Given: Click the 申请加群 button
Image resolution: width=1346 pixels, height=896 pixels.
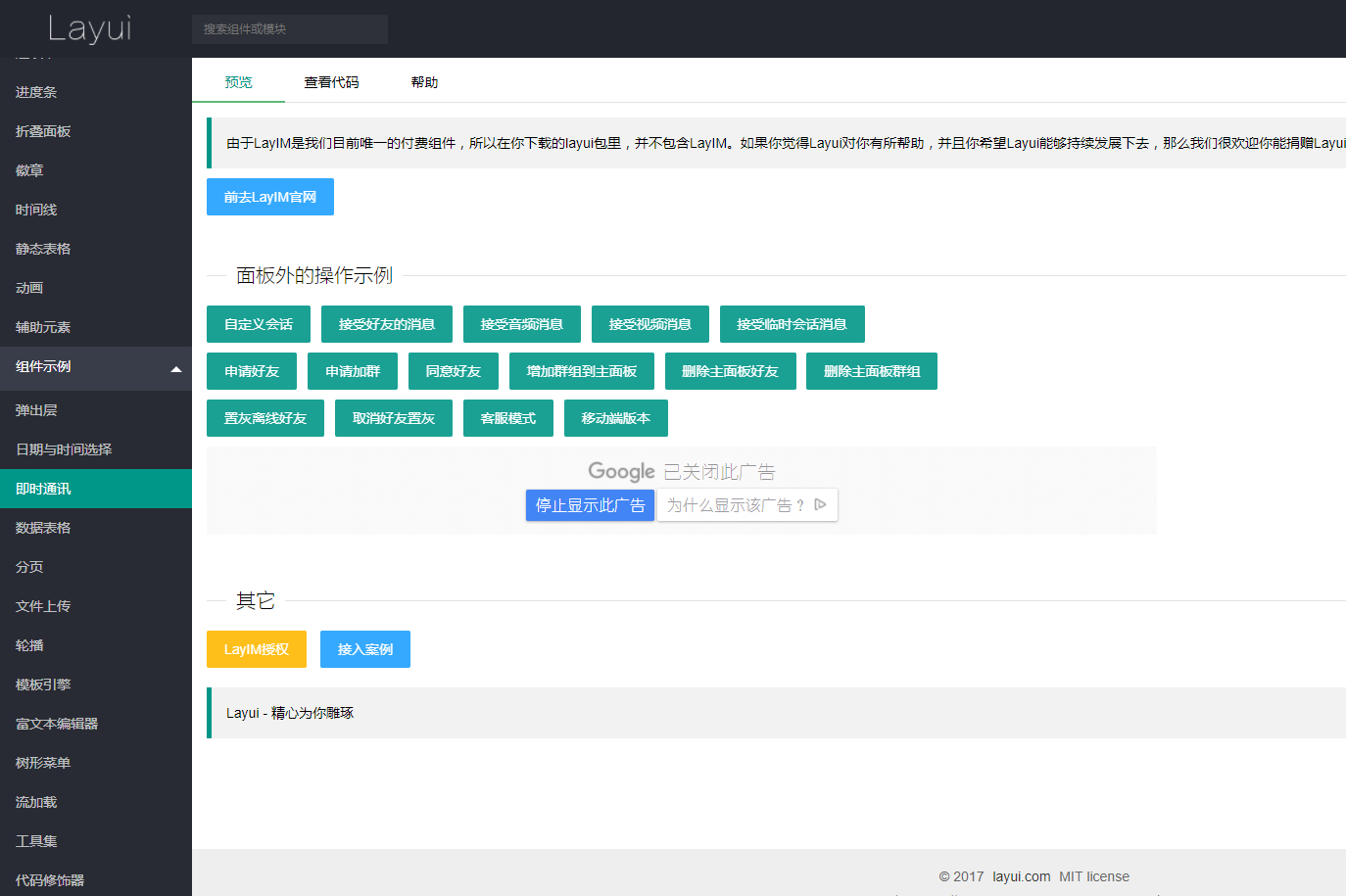Looking at the screenshot, I should [353, 371].
